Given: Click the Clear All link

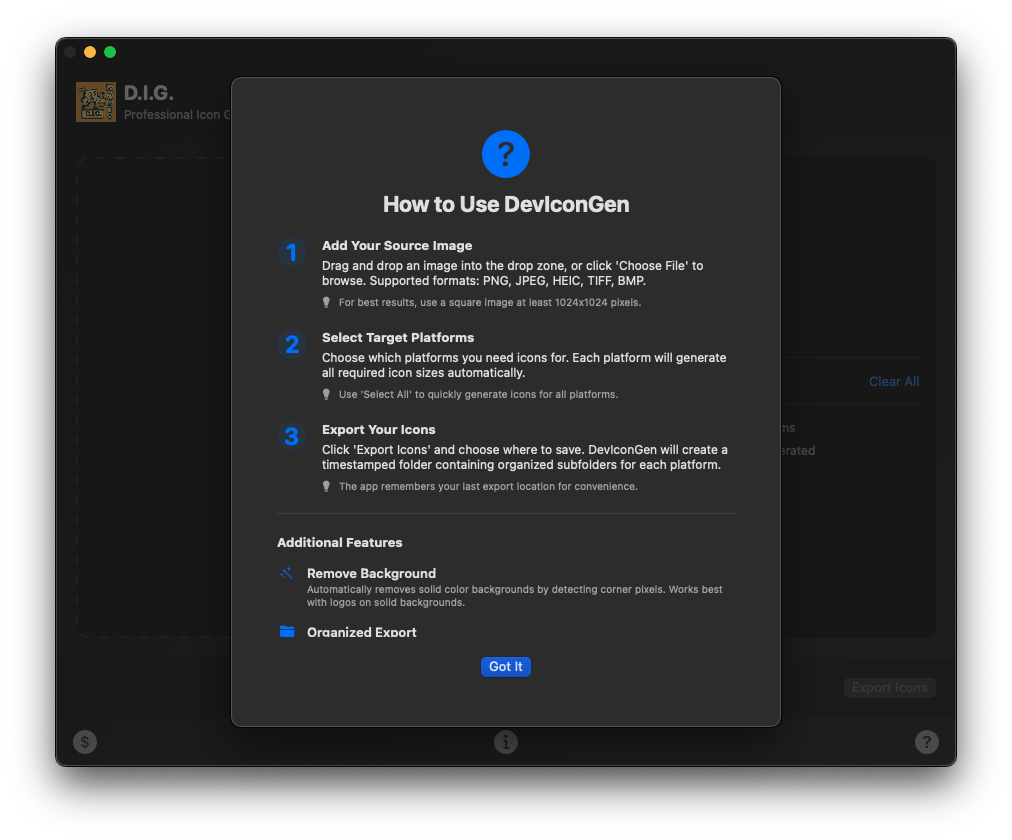Looking at the screenshot, I should coord(893,381).
